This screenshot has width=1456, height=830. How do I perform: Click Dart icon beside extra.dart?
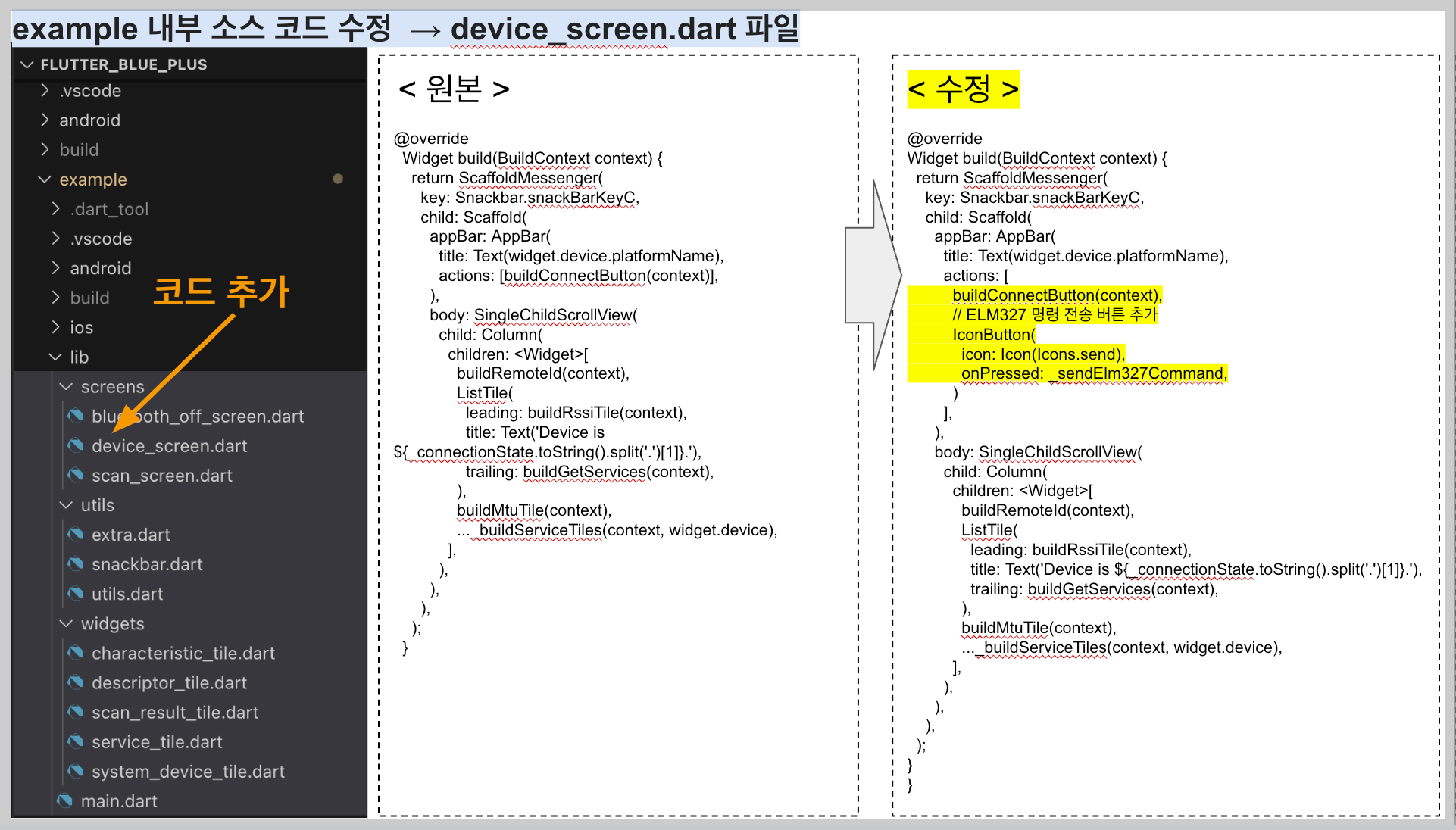pos(75,535)
